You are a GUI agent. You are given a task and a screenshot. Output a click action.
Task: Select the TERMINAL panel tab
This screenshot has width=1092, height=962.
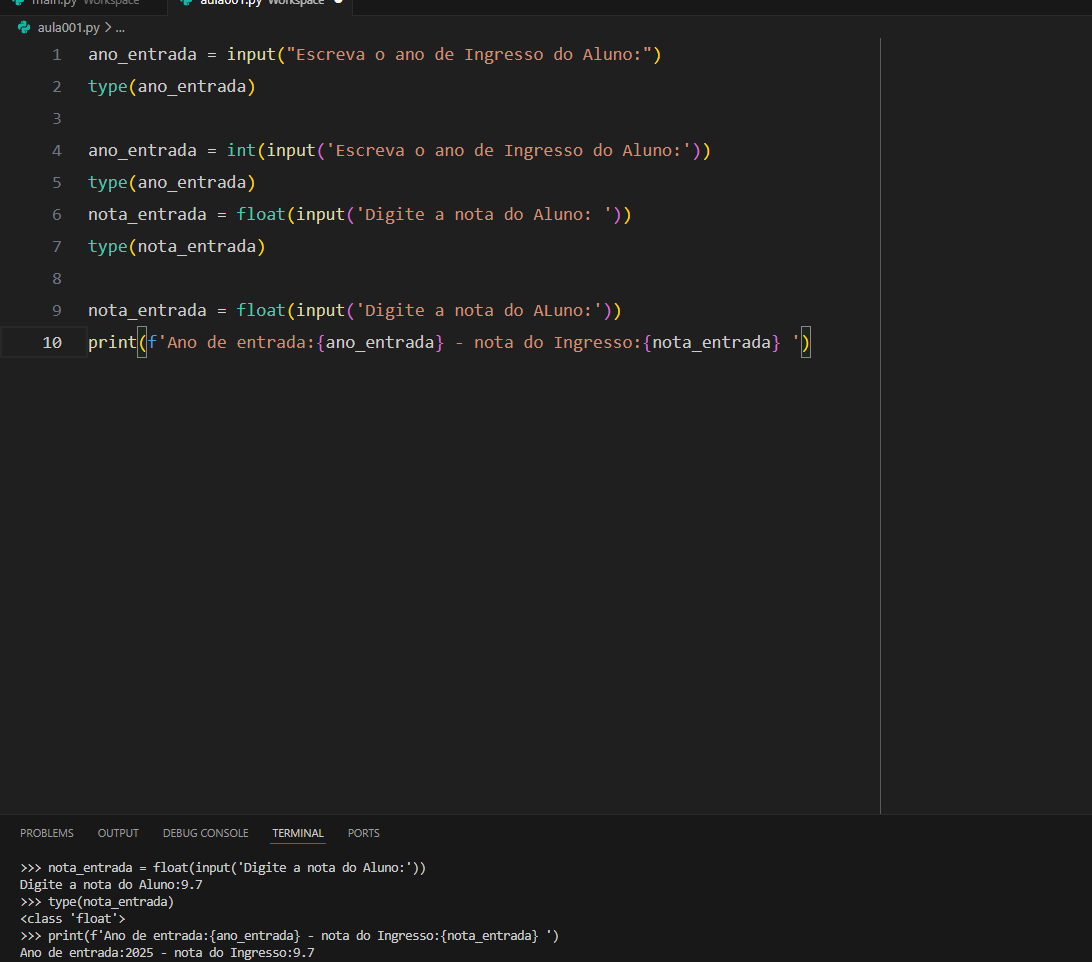[298, 833]
